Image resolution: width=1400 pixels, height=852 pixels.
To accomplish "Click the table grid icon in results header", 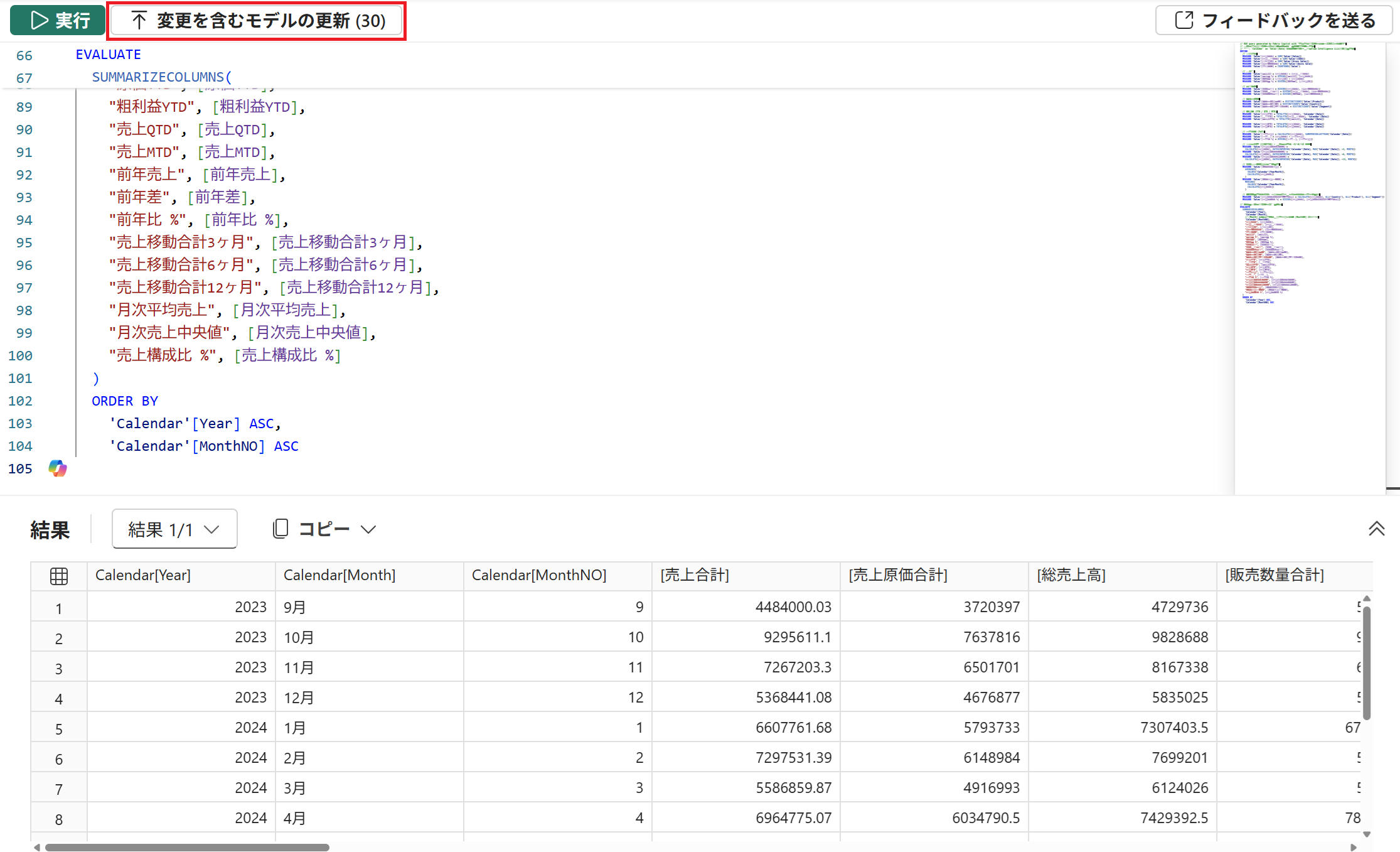I will (59, 576).
